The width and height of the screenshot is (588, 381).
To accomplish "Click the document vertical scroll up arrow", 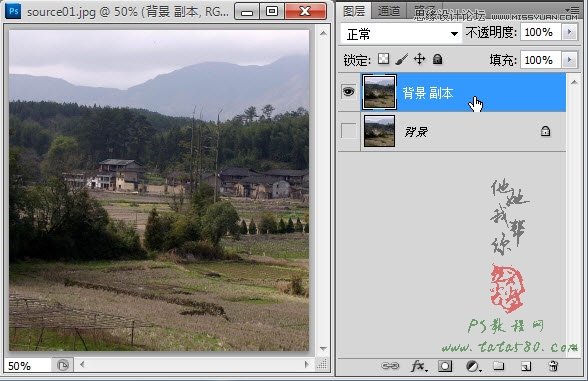I will pos(323,33).
